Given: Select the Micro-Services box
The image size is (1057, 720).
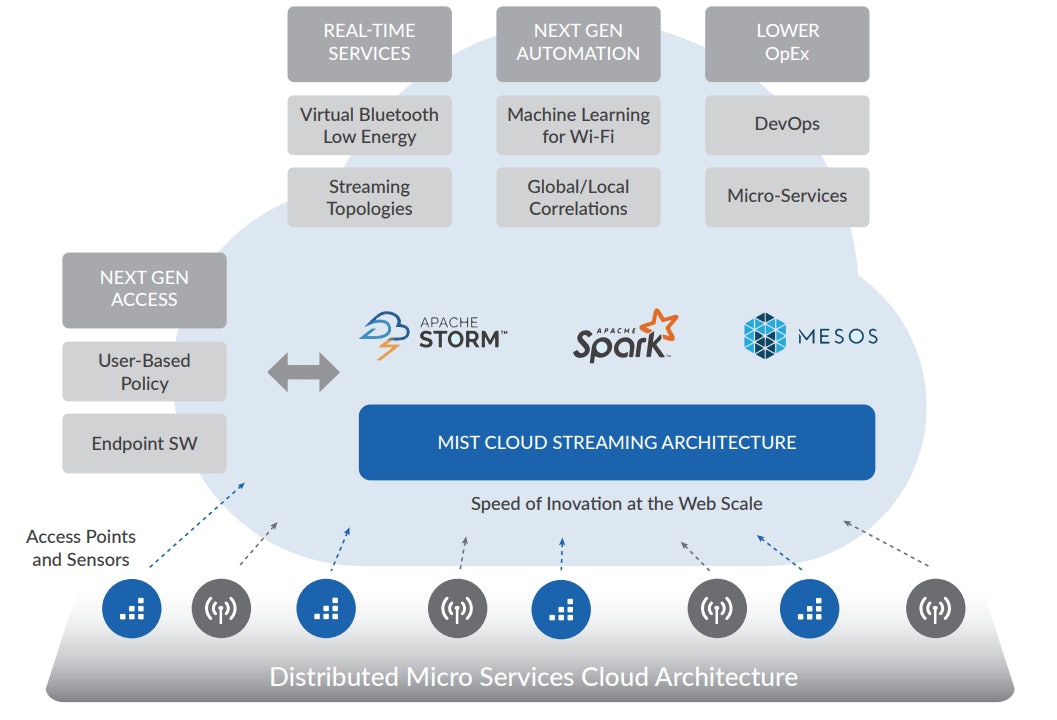Looking at the screenshot, I should (787, 197).
